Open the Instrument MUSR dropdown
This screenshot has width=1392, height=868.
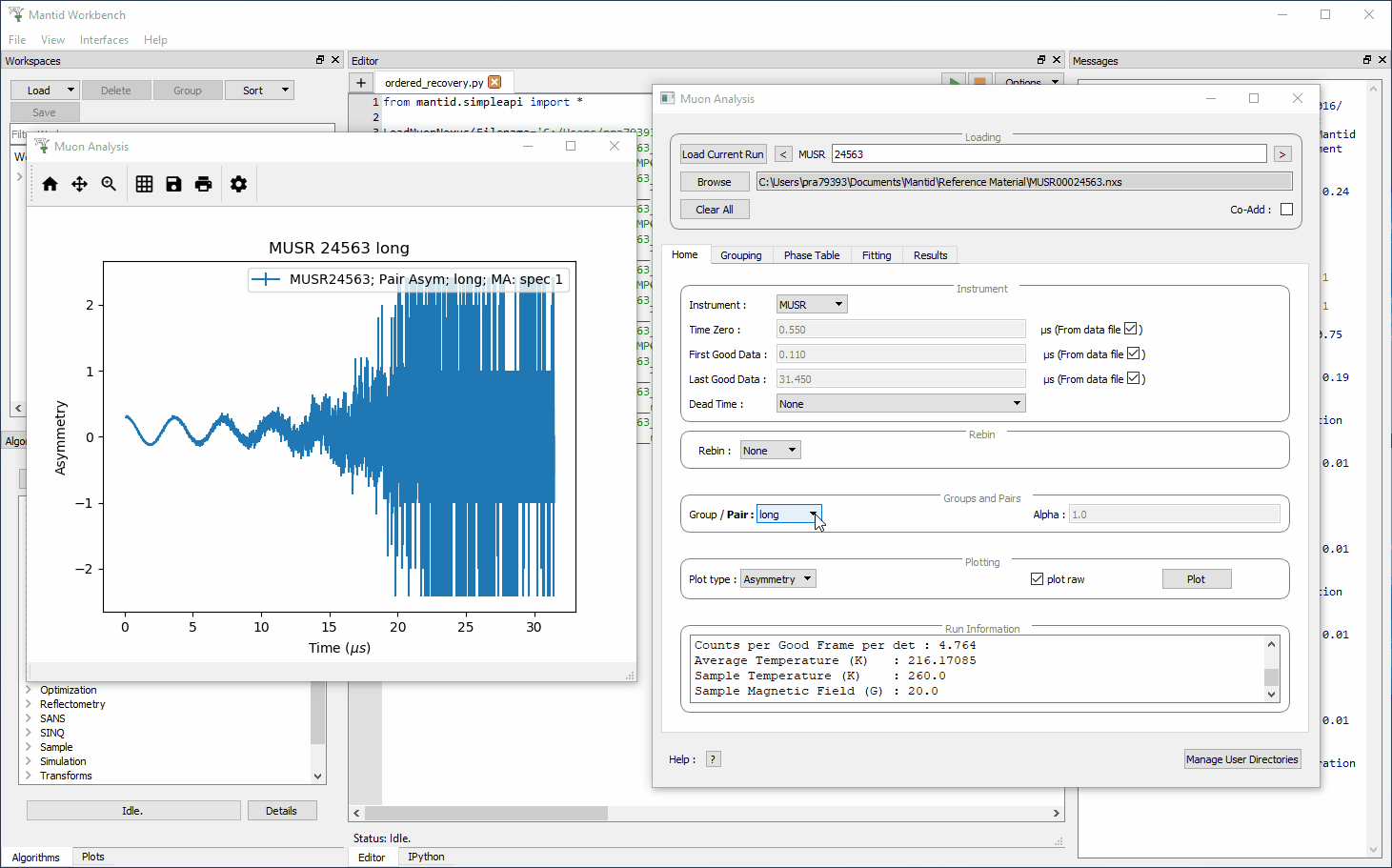pos(811,305)
